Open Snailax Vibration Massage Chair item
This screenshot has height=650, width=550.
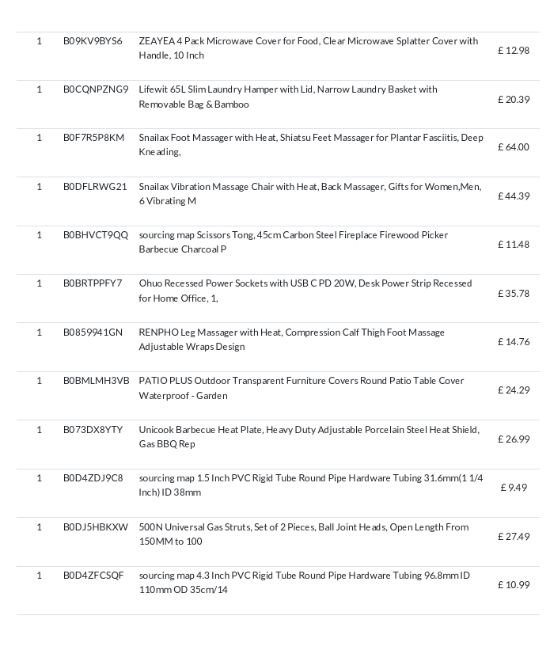(310, 194)
